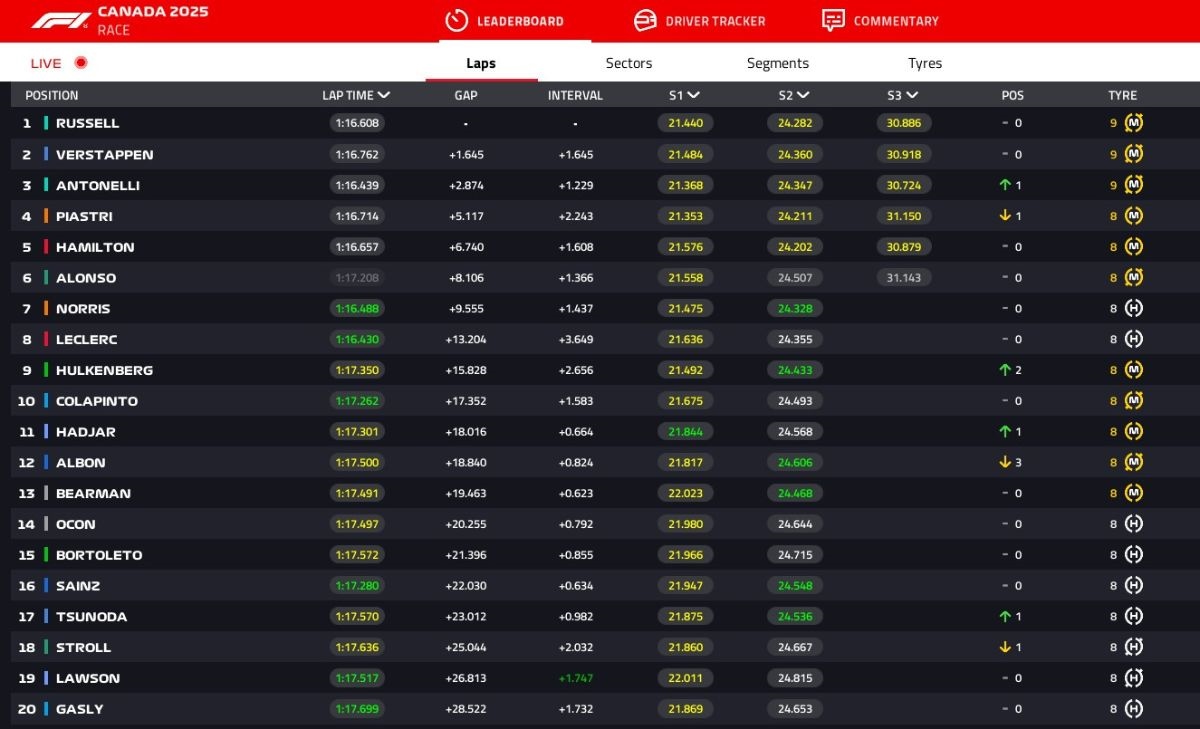
Task: Click Alonso's greyed lap time 1:17.208
Action: 357,278
